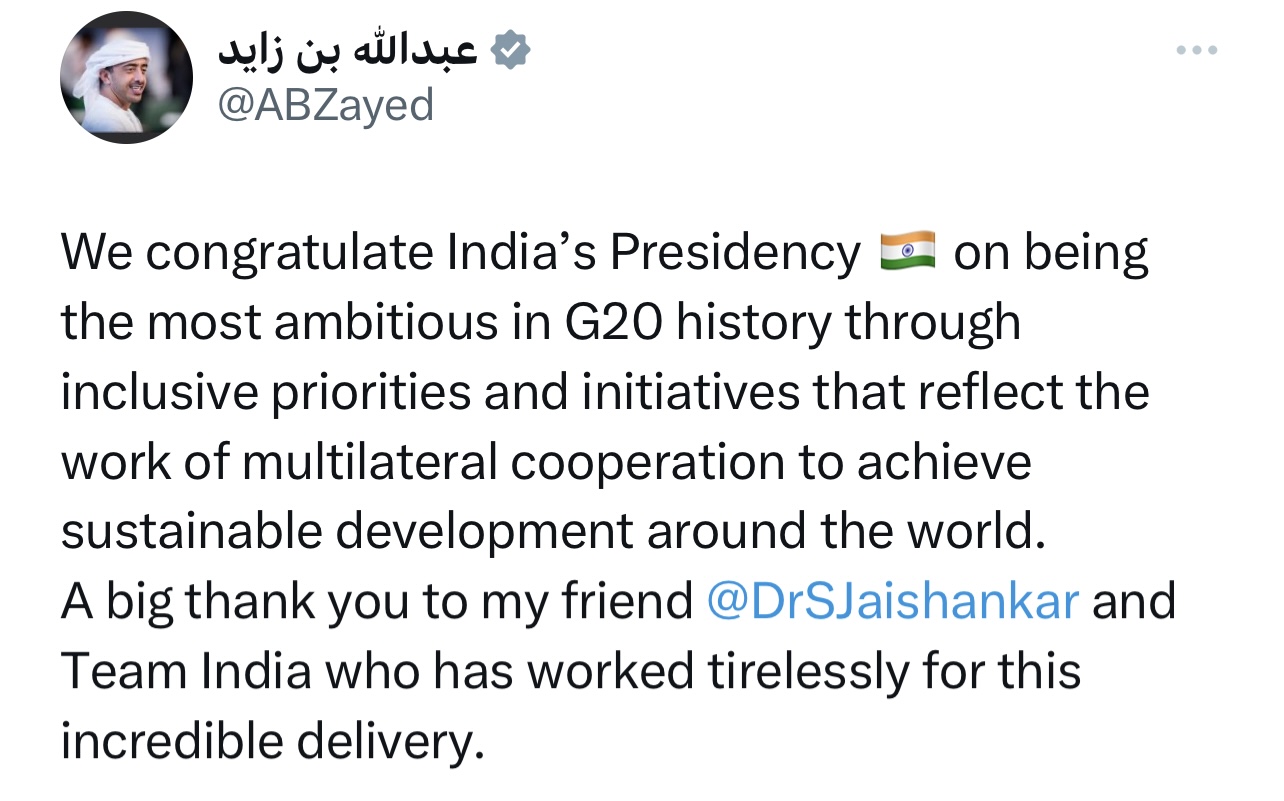1284x801 pixels.
Task: Click the @ABZayed handle
Action: click(326, 105)
